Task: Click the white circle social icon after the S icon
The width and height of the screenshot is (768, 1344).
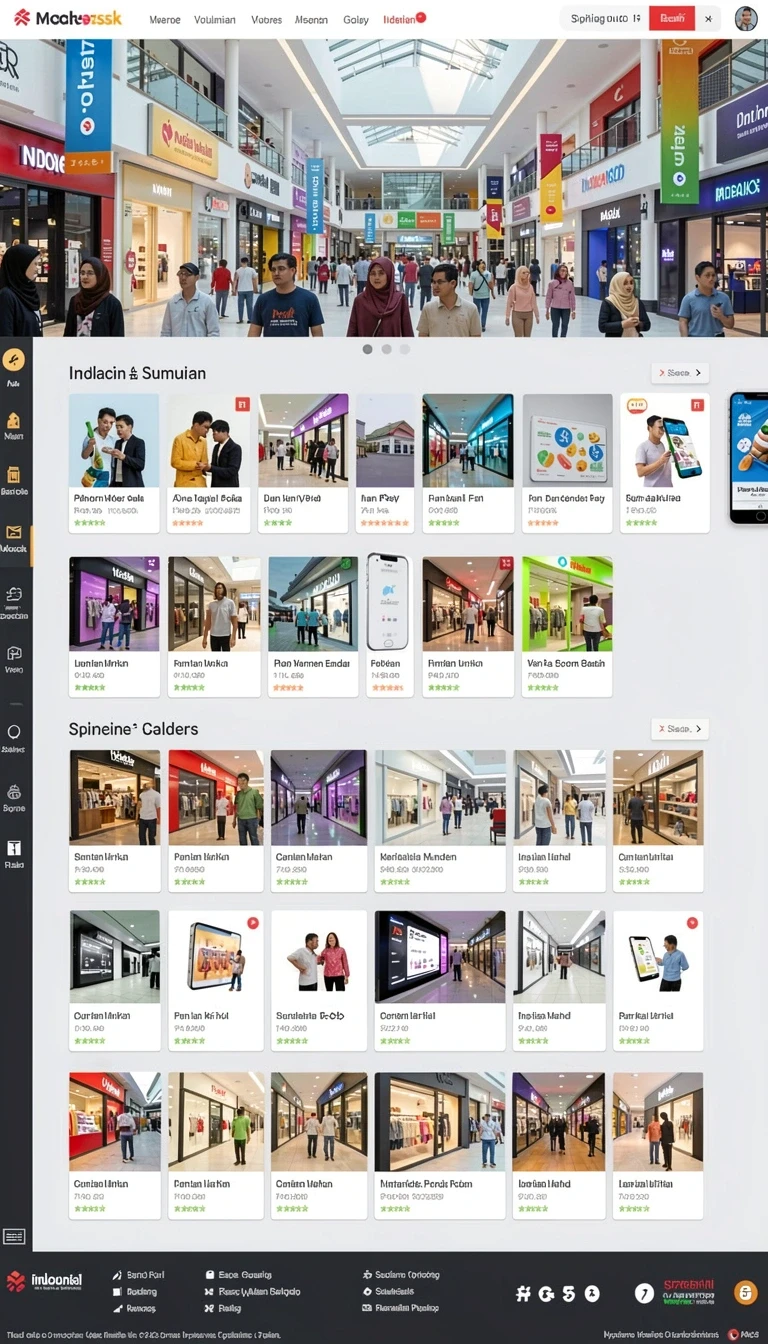Action: (x=592, y=1293)
